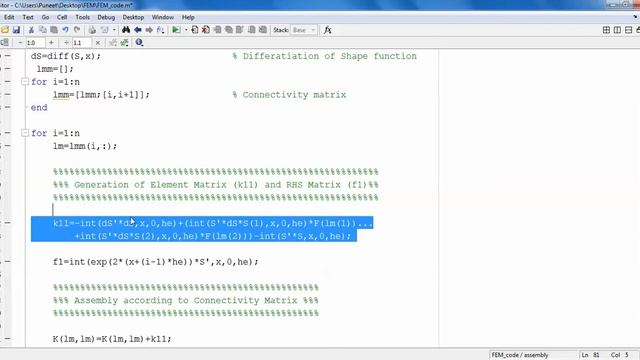Screen dimensions: 640x360
Task: Set or clear breakpoint toolbar icon
Action: [x=195, y=30]
